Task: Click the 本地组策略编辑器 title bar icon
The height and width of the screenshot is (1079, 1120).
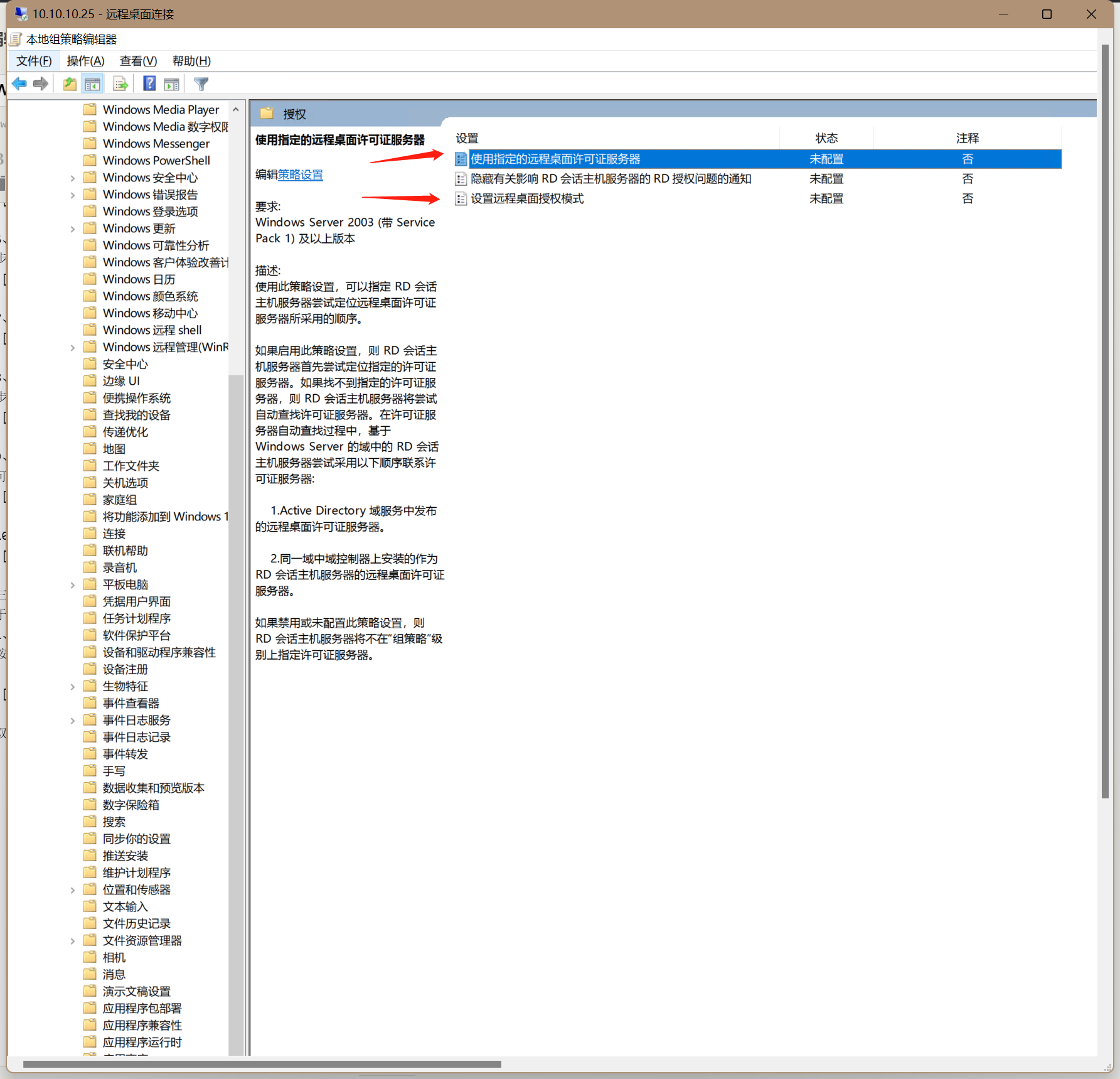Action: 16,39
